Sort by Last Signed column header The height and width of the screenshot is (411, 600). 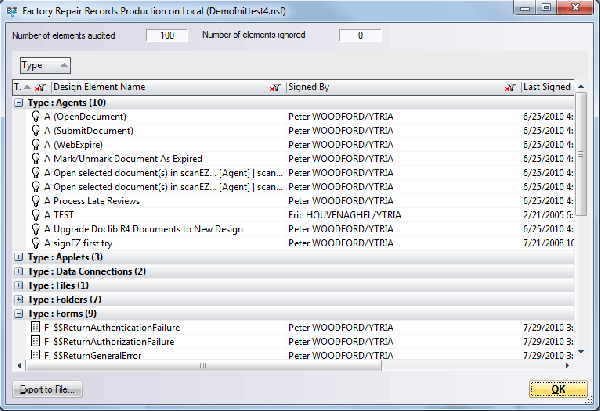547,87
